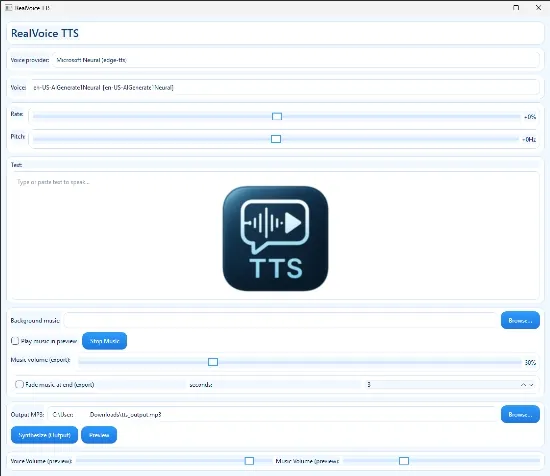Increase fade seconds with up arrow
Viewport: 550px width, 476px height.
[x=523, y=385]
